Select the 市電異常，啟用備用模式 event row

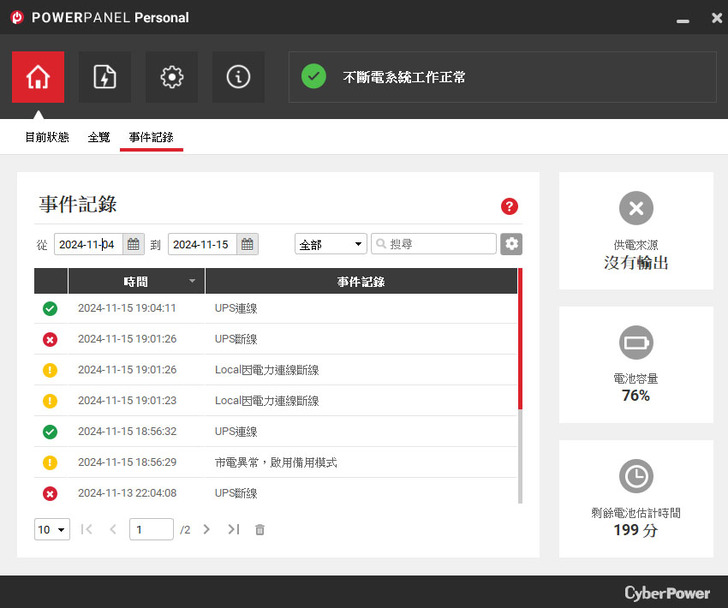[276, 462]
